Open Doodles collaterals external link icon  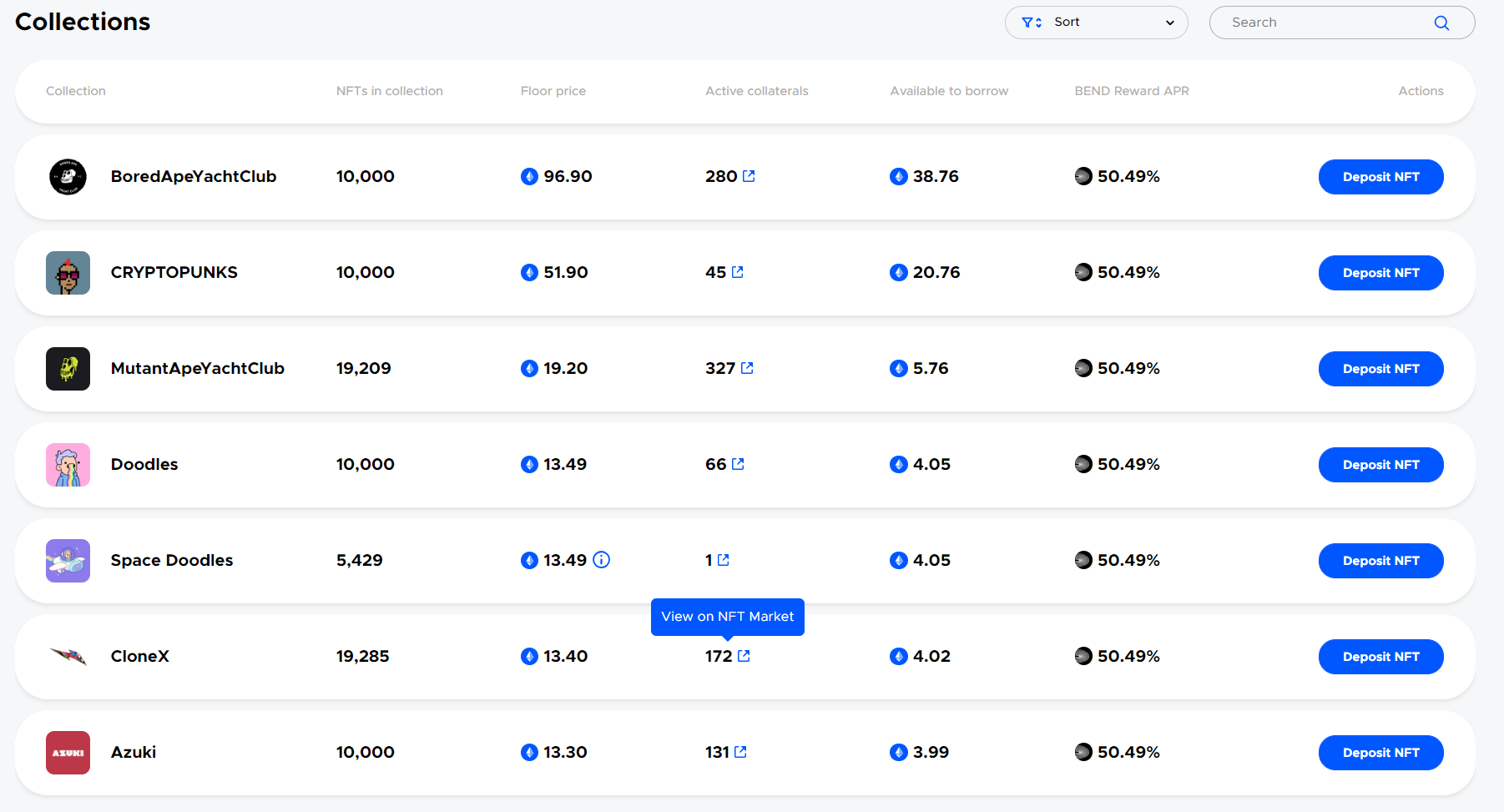click(x=738, y=464)
